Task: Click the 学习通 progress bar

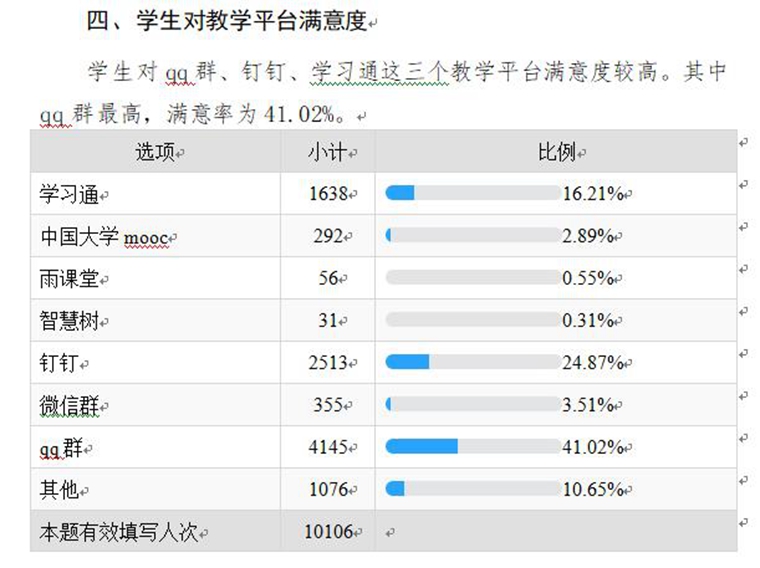Action: pos(472,193)
